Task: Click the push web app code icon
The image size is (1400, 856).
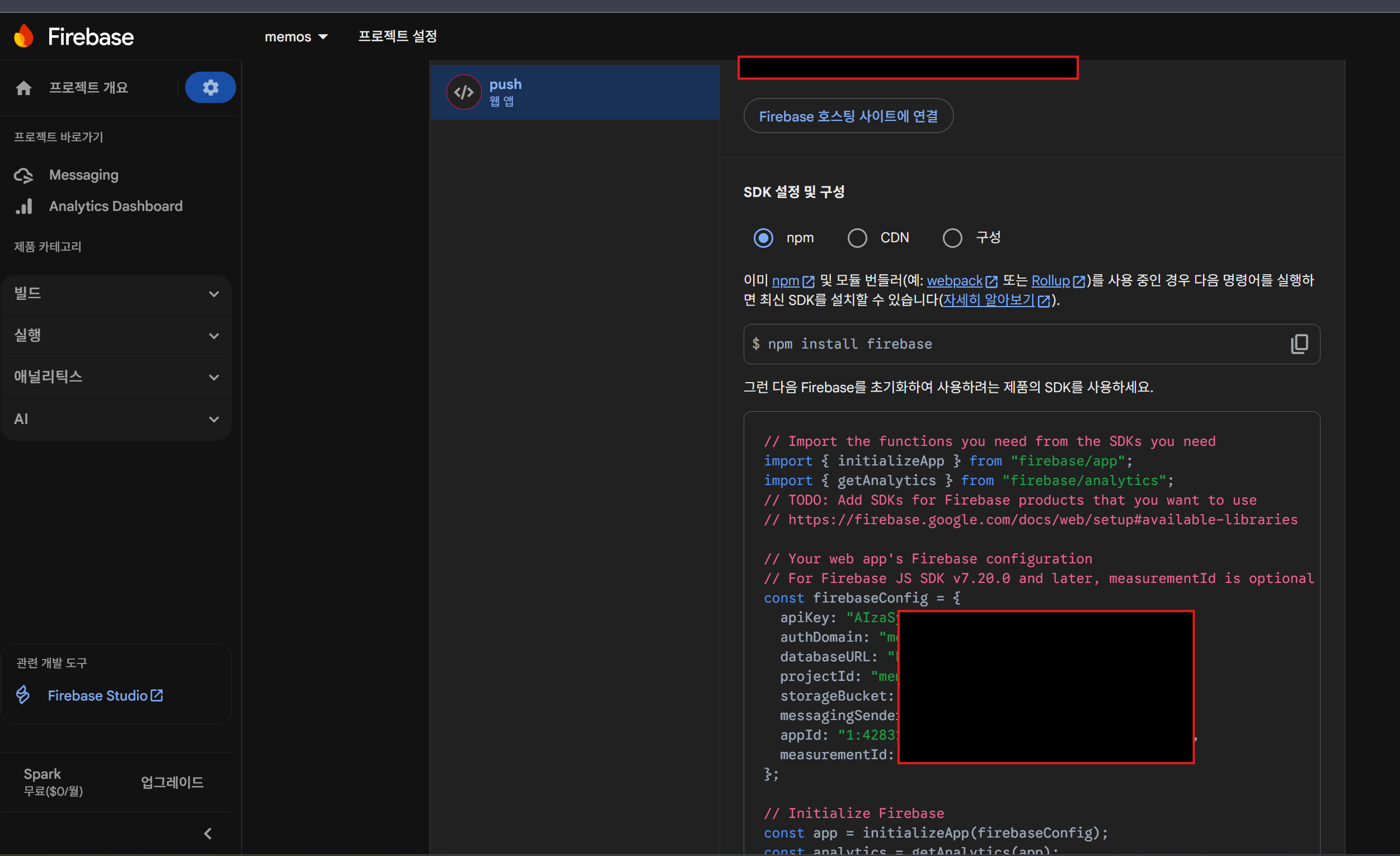Action: [464, 92]
